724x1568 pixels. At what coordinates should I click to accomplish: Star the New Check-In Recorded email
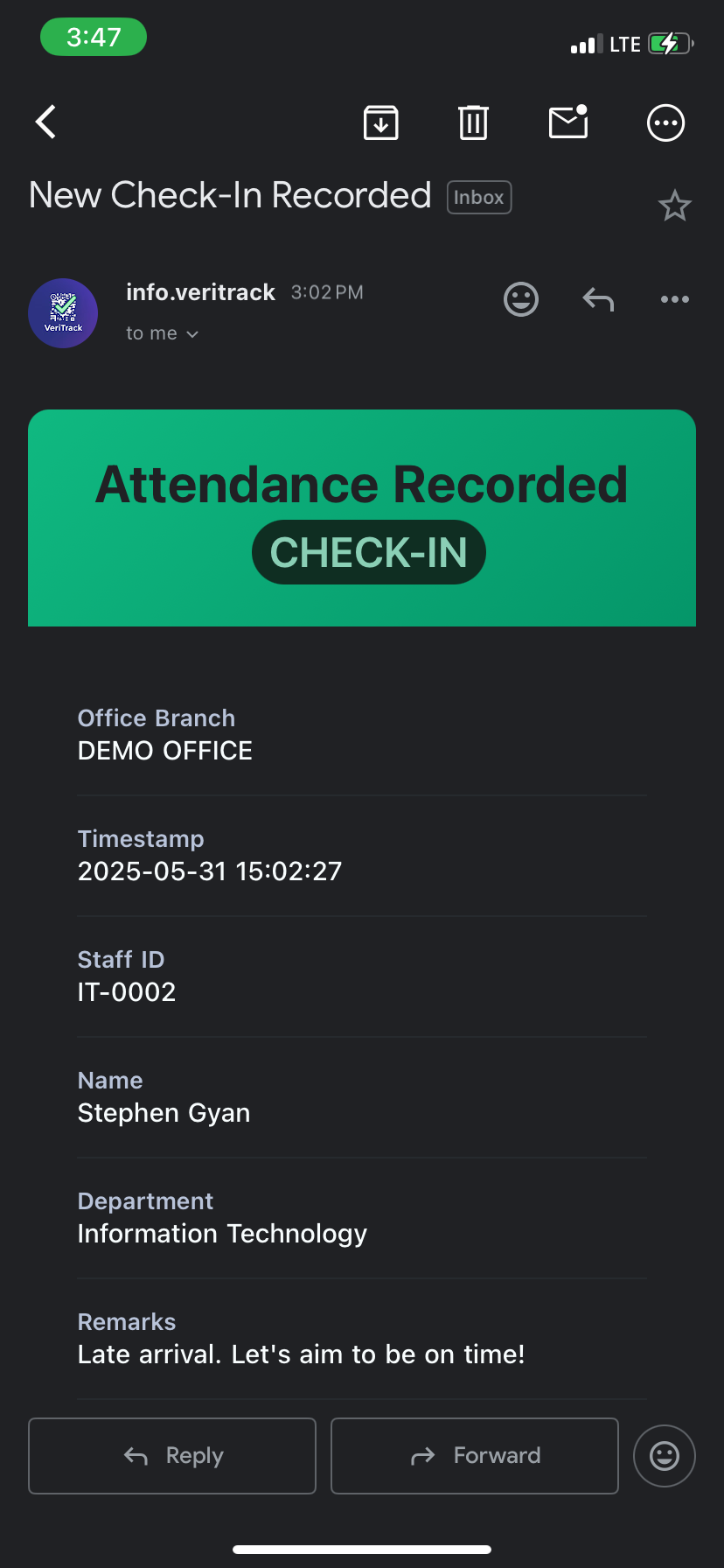click(x=674, y=206)
